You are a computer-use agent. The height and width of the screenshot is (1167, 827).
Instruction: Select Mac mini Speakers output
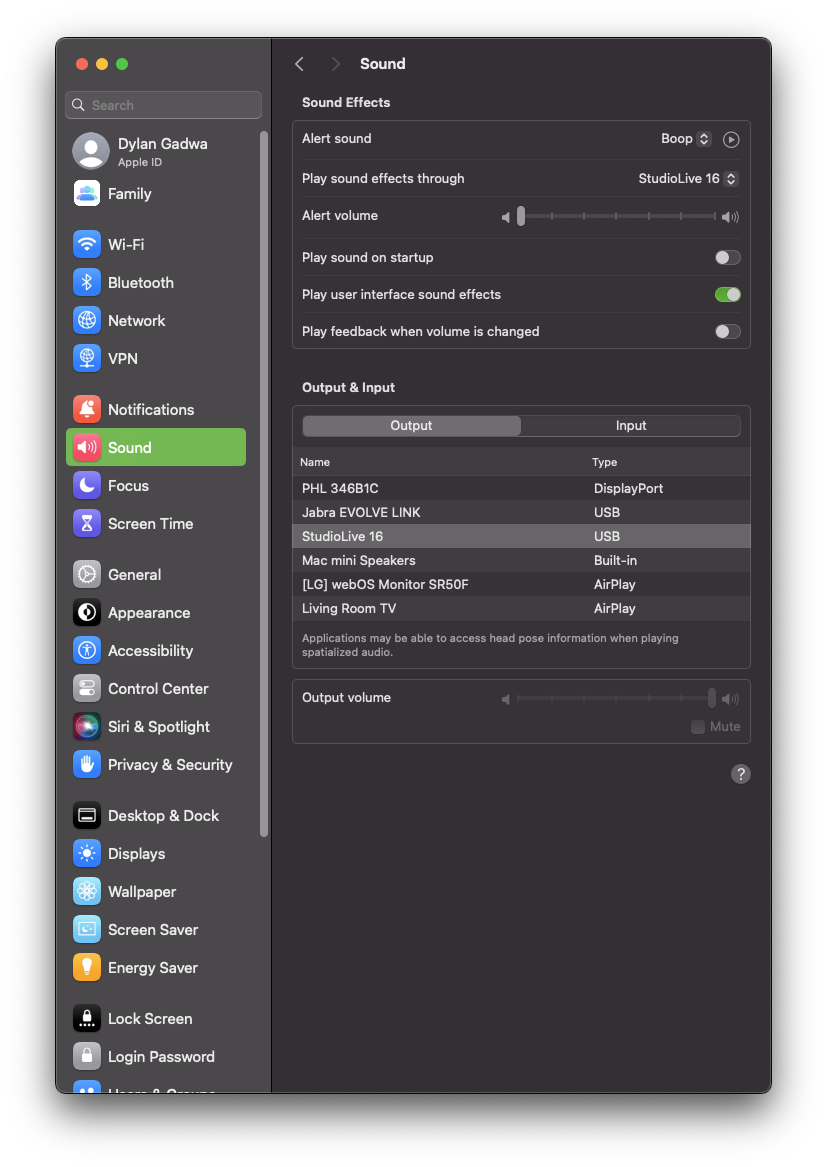pos(521,560)
